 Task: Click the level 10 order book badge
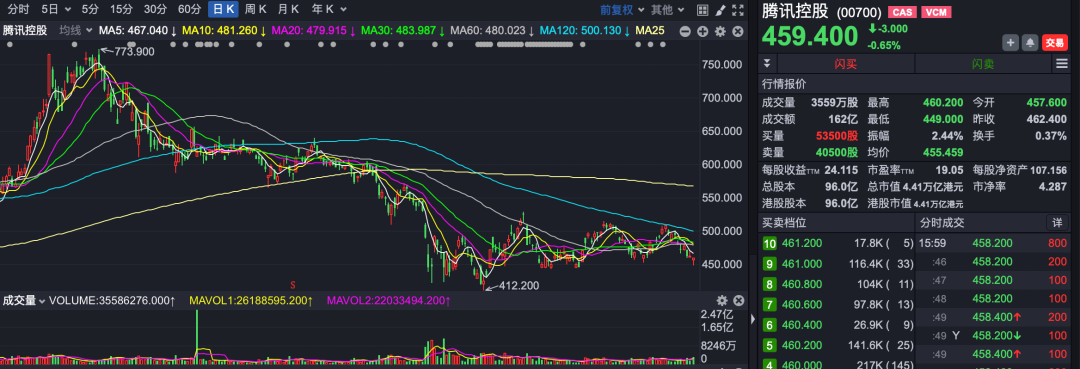pyautogui.click(x=769, y=243)
